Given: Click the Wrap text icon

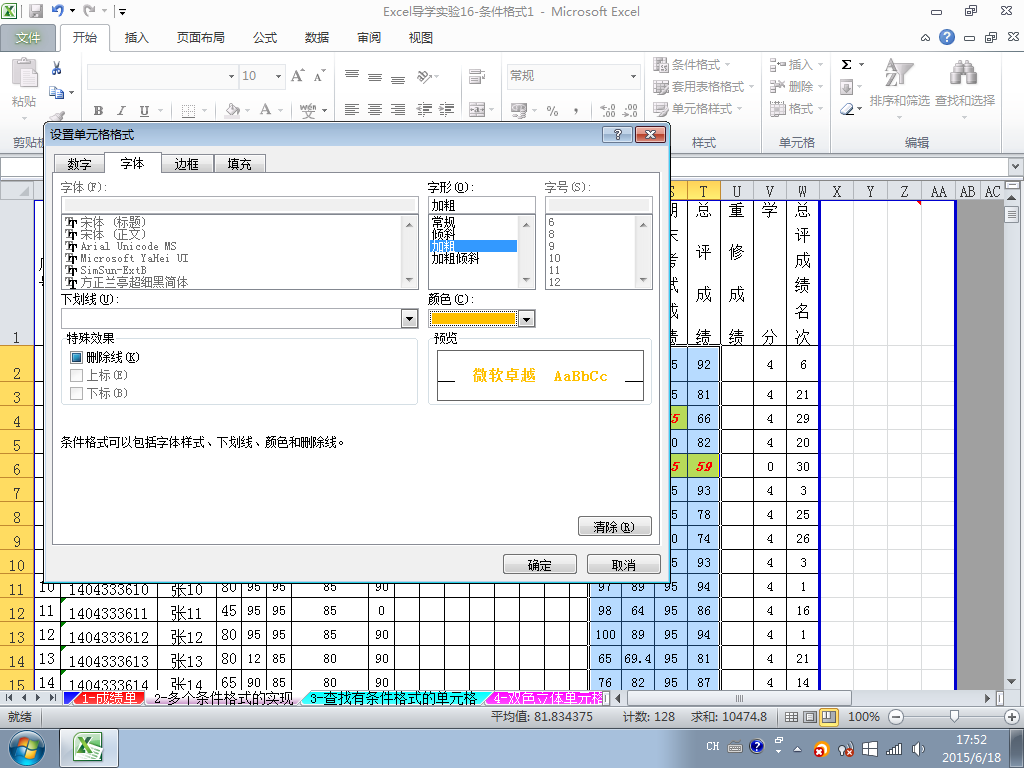Looking at the screenshot, I should (477, 76).
